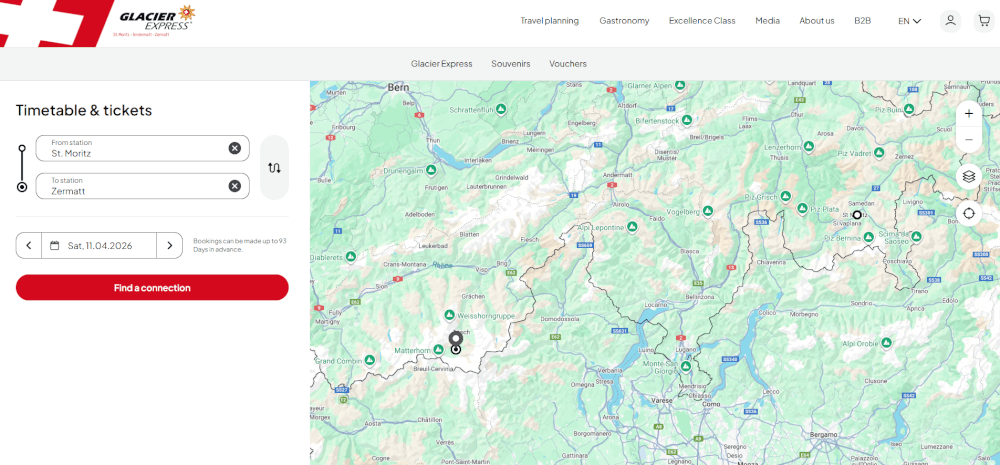The width and height of the screenshot is (1000, 465).
Task: Clear the Zermatt station field
Action: pyautogui.click(x=234, y=186)
